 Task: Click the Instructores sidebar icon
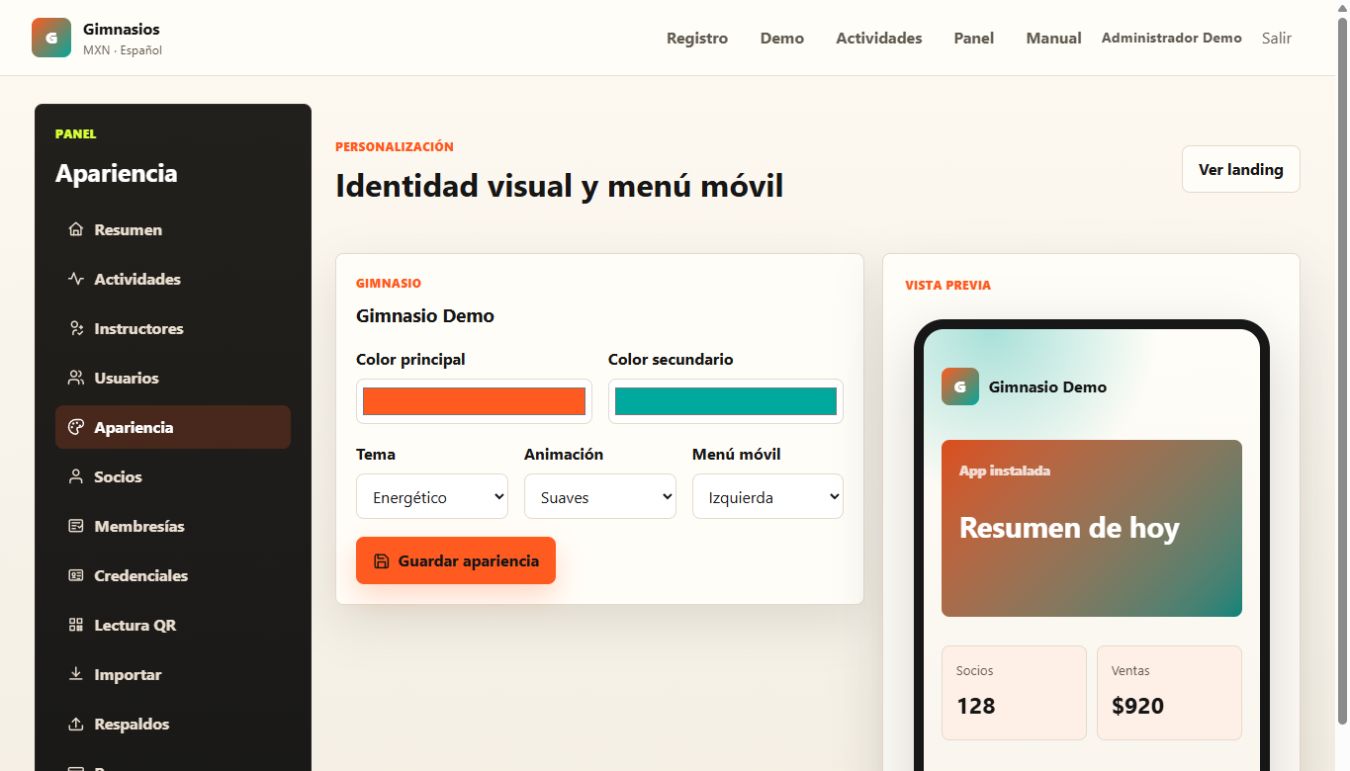pos(76,328)
